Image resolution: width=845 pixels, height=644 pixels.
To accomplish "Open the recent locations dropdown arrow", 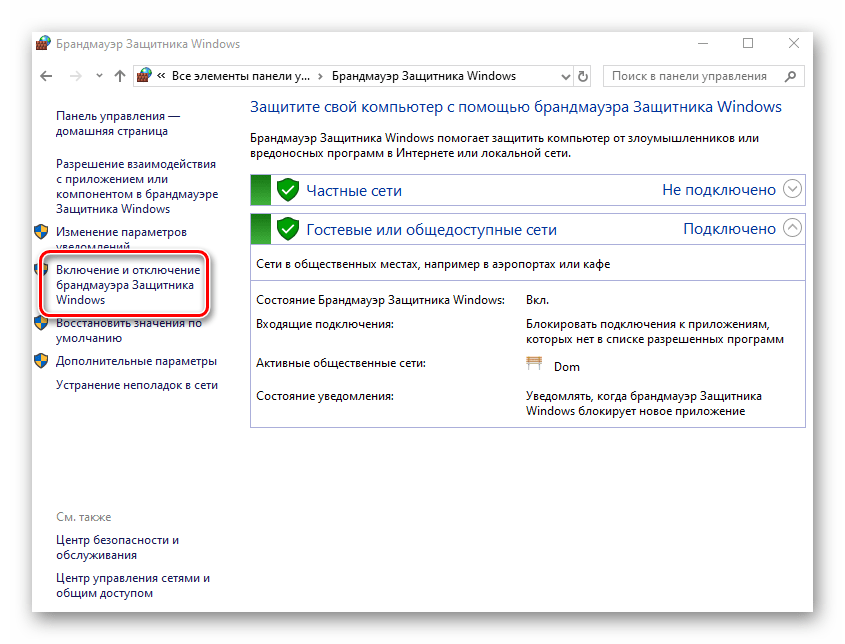I will tap(98, 76).
